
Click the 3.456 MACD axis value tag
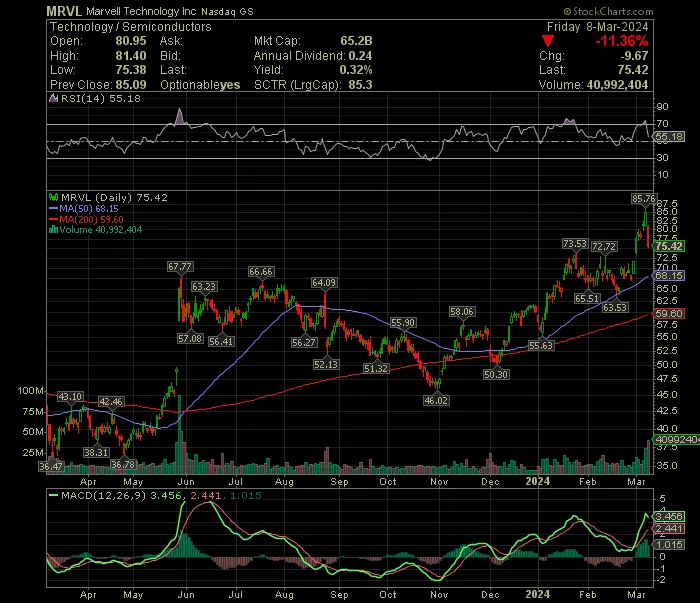point(669,516)
